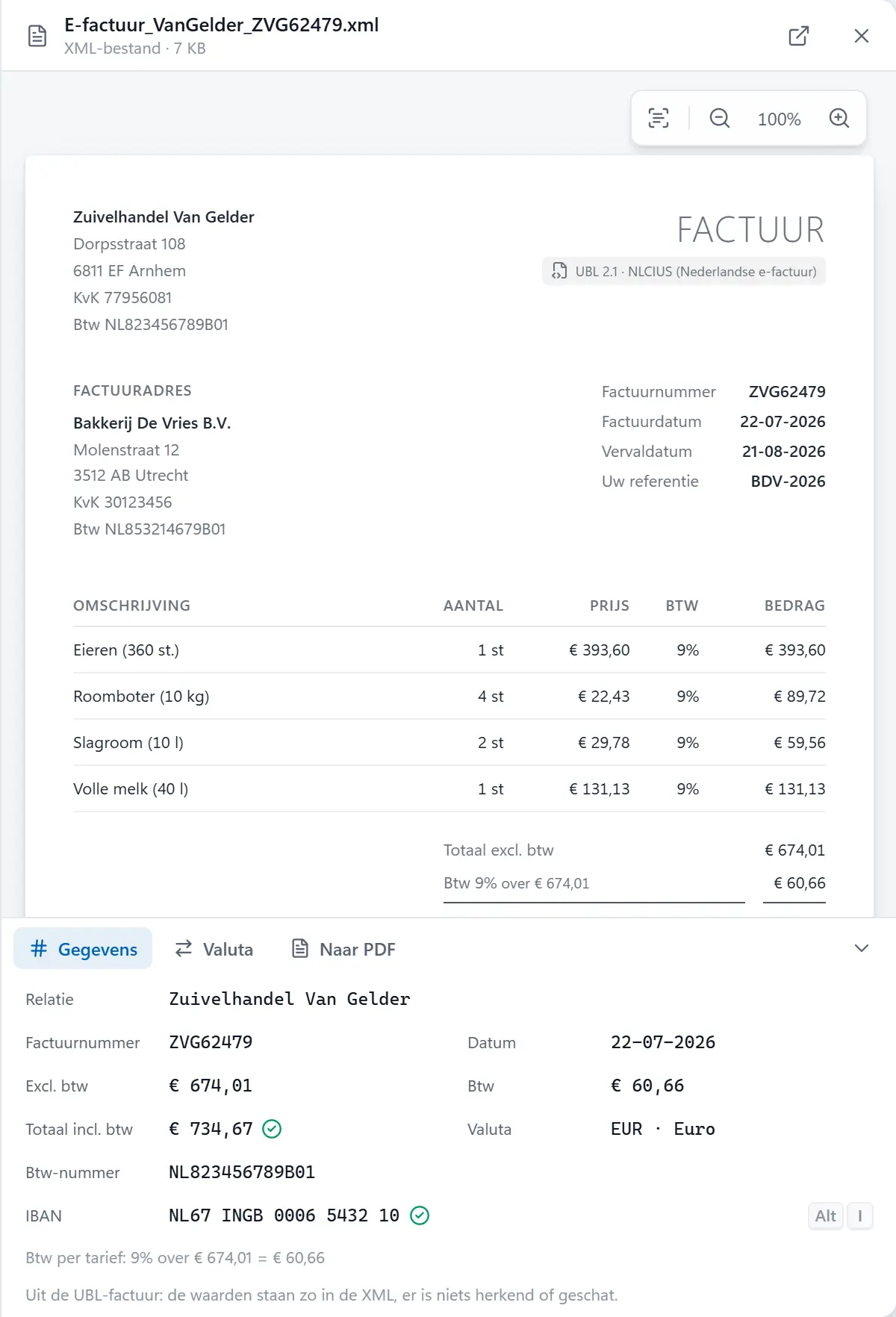Image resolution: width=896 pixels, height=1317 pixels.
Task: Close the e-factuur preview panel
Action: coord(862,36)
